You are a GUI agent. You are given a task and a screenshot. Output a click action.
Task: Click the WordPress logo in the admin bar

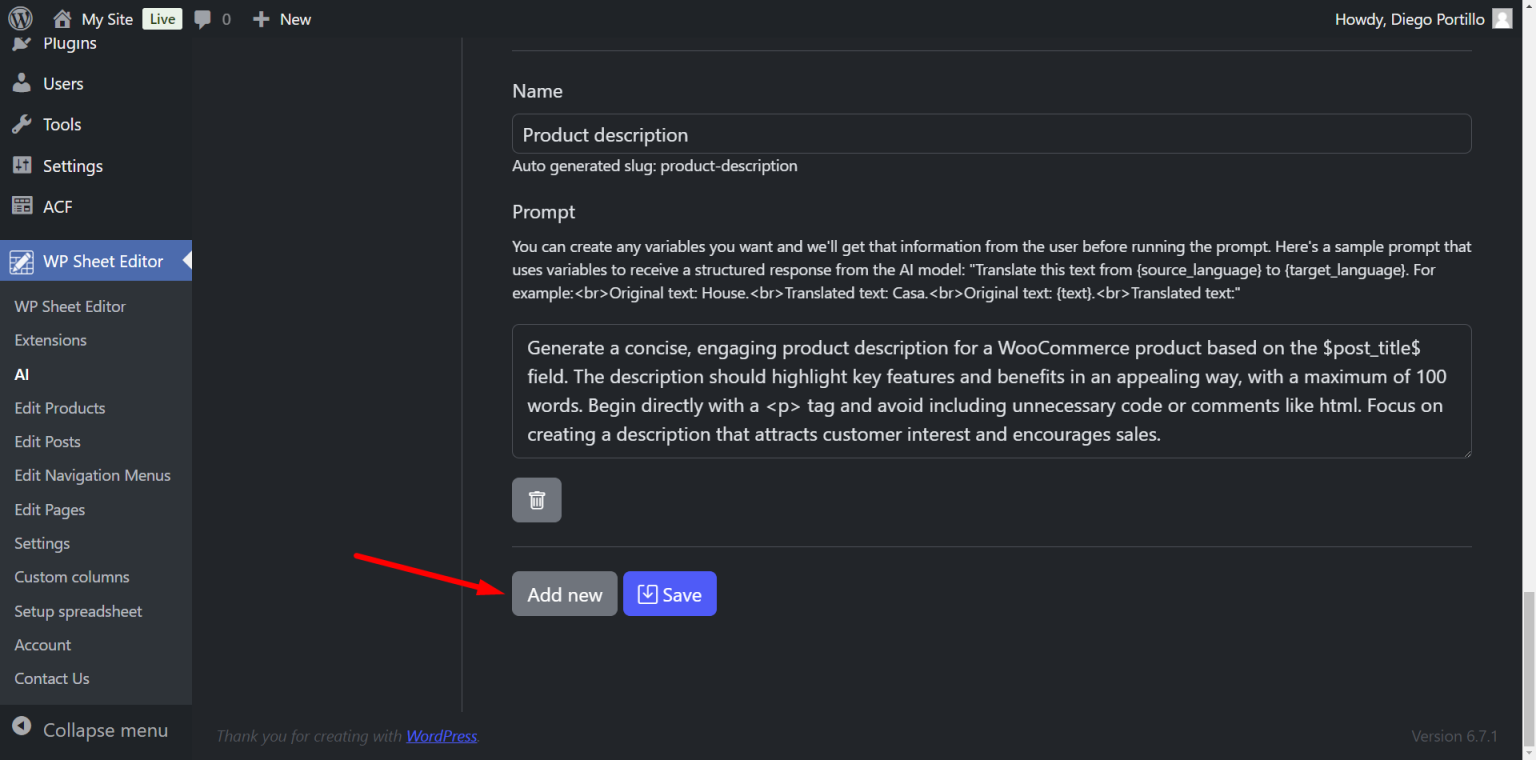tap(19, 18)
